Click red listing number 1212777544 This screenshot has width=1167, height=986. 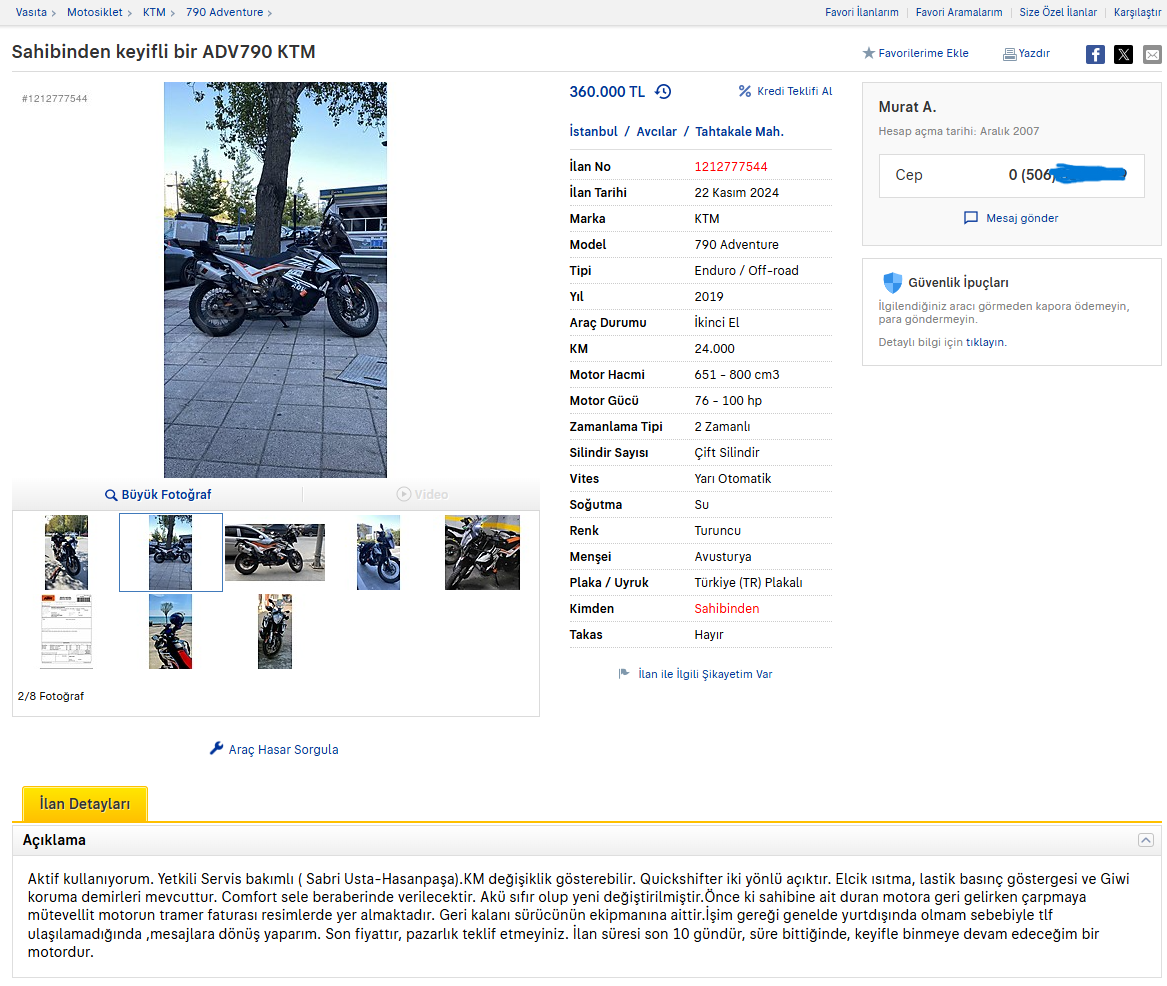pos(731,167)
